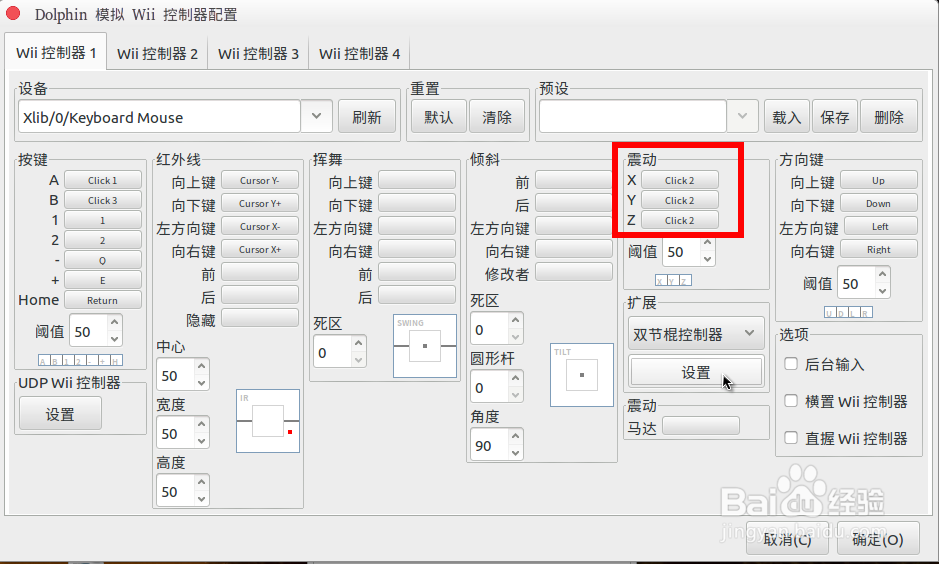Viewport: 939px width, 564px height.
Task: Increase the 按键 threshold value
Action: [114, 323]
